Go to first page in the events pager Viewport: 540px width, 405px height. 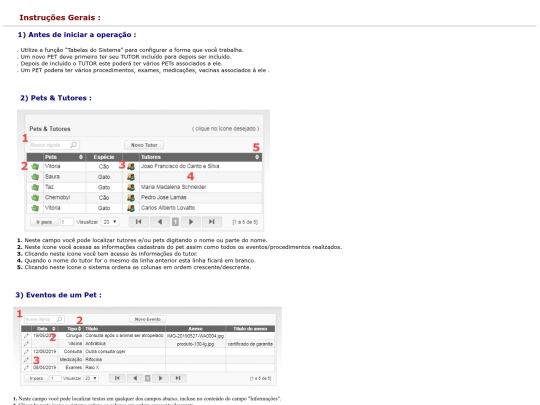point(117,378)
